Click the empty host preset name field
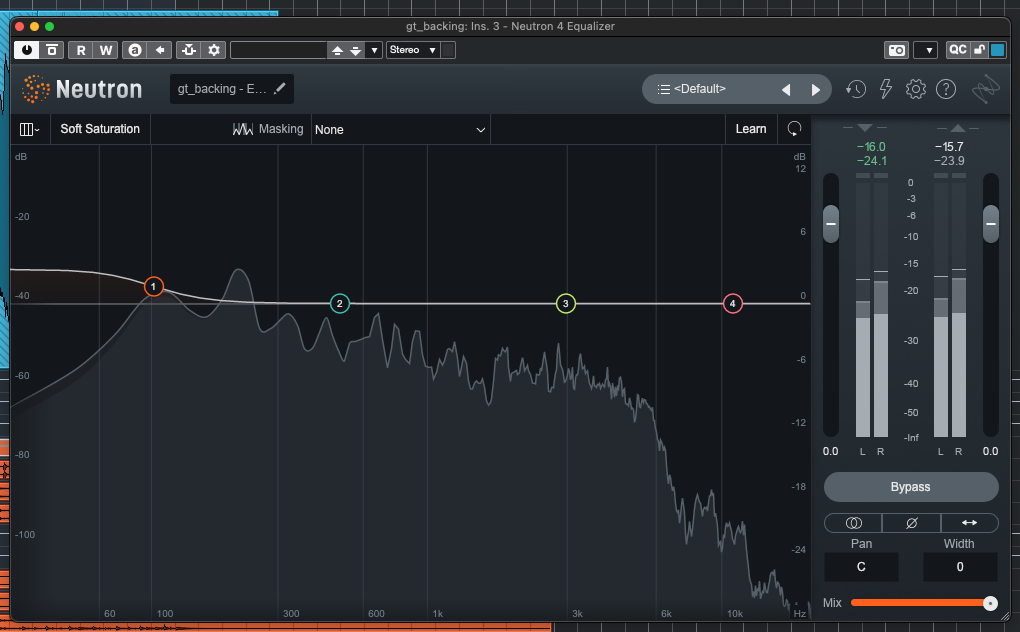 (x=278, y=50)
